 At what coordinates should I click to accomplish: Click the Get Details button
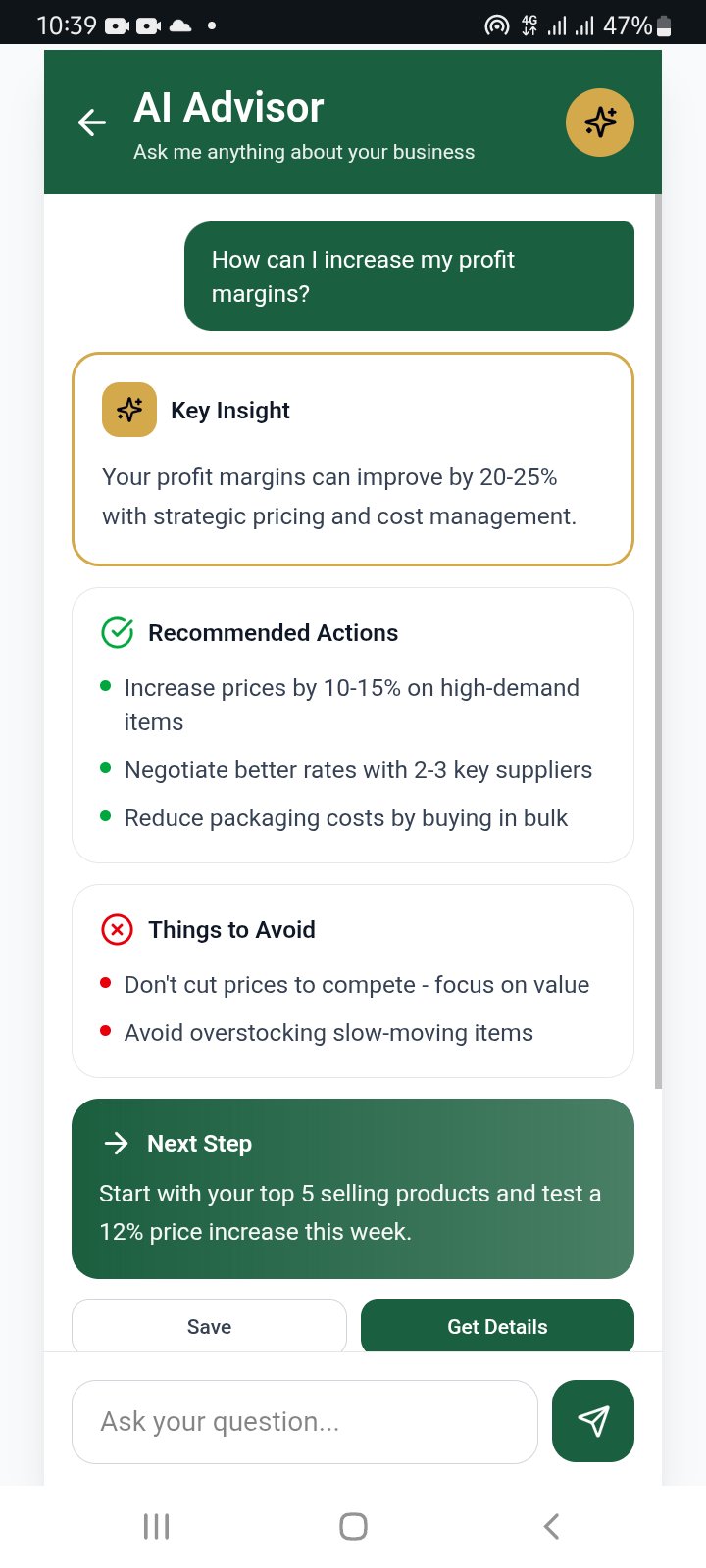pyautogui.click(x=497, y=1326)
